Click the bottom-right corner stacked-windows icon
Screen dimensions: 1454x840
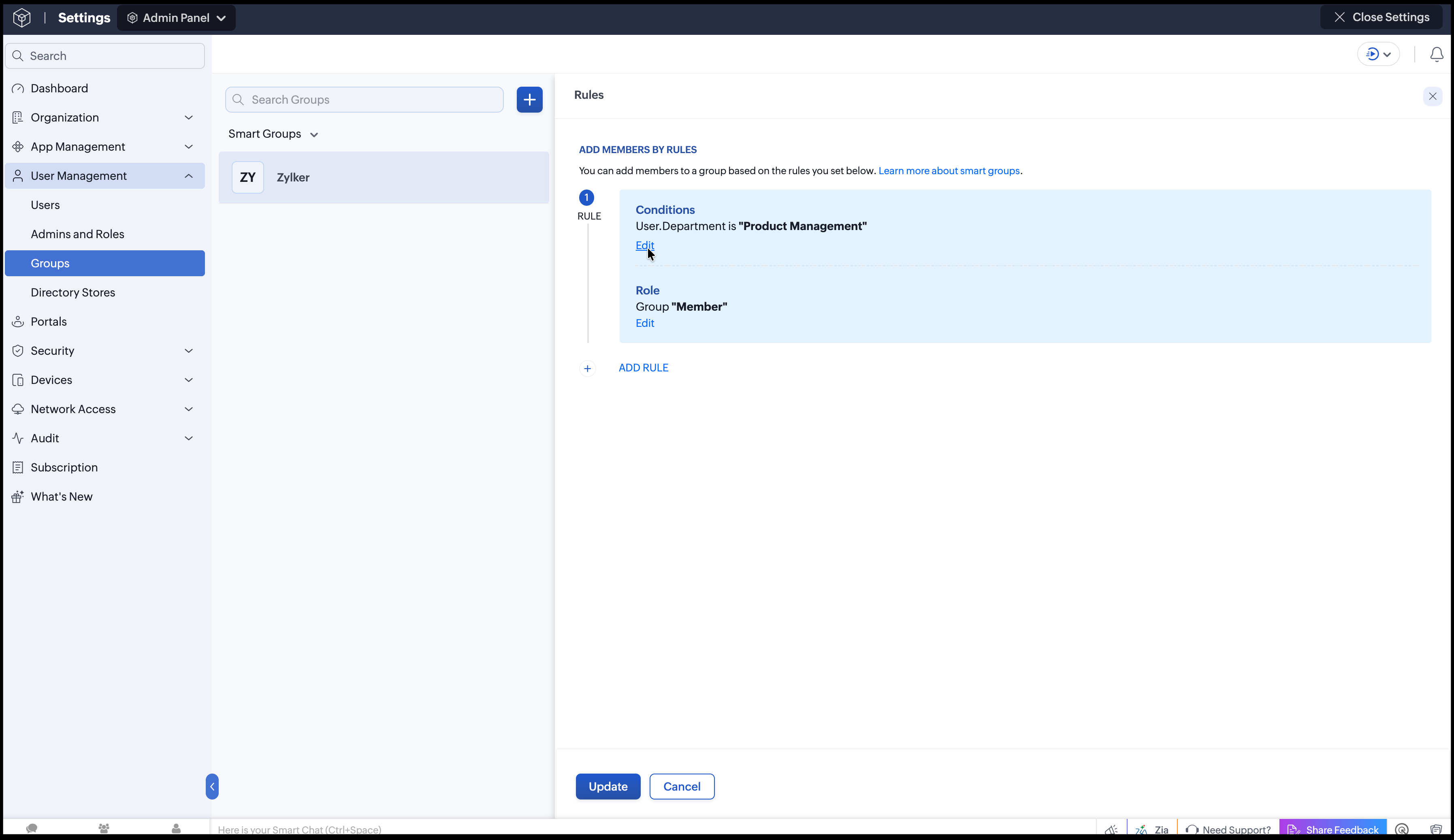pos(1436,829)
